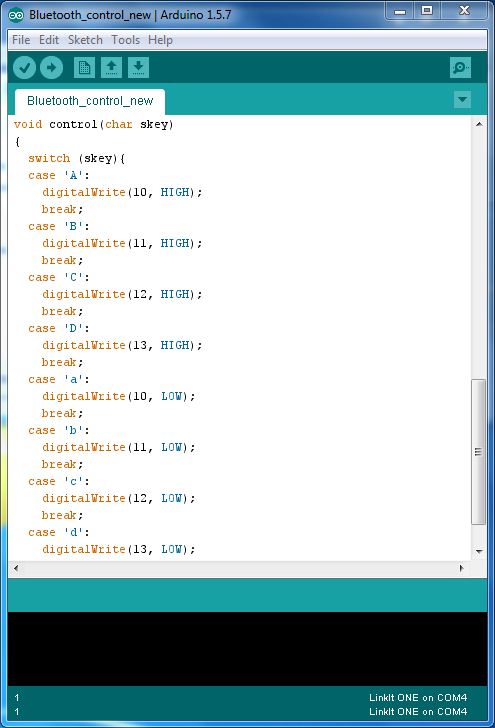The image size is (495, 728).
Task: Click the vertical scrollbar up arrow
Action: point(479,124)
